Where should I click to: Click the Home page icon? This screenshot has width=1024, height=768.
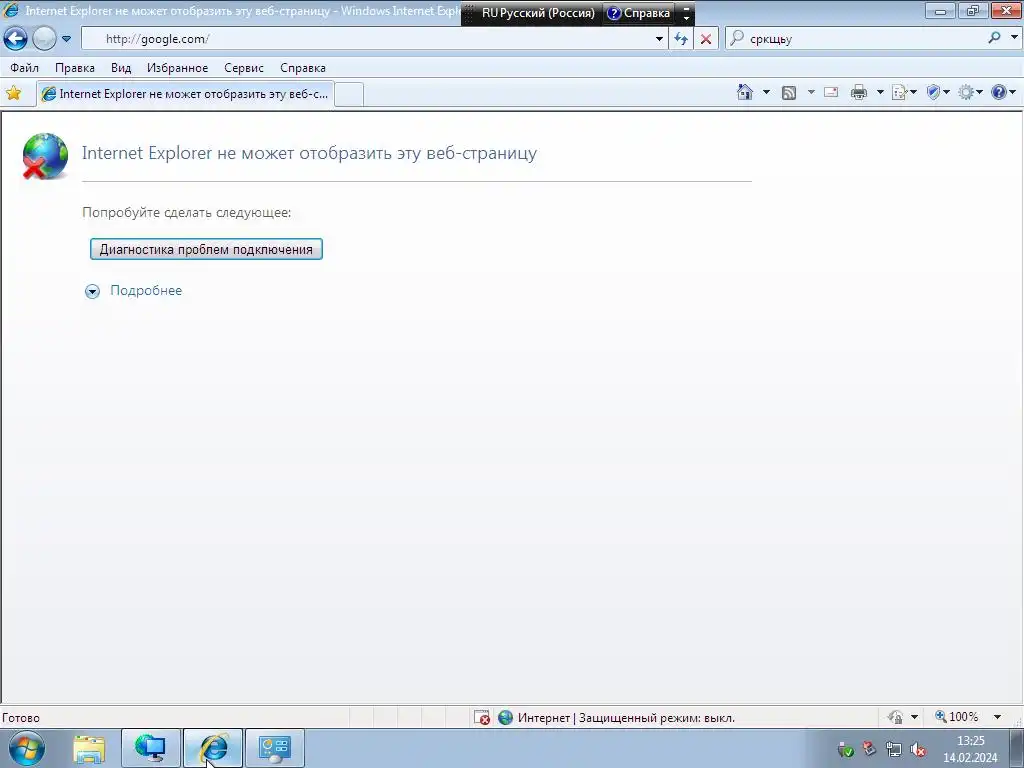click(x=744, y=92)
